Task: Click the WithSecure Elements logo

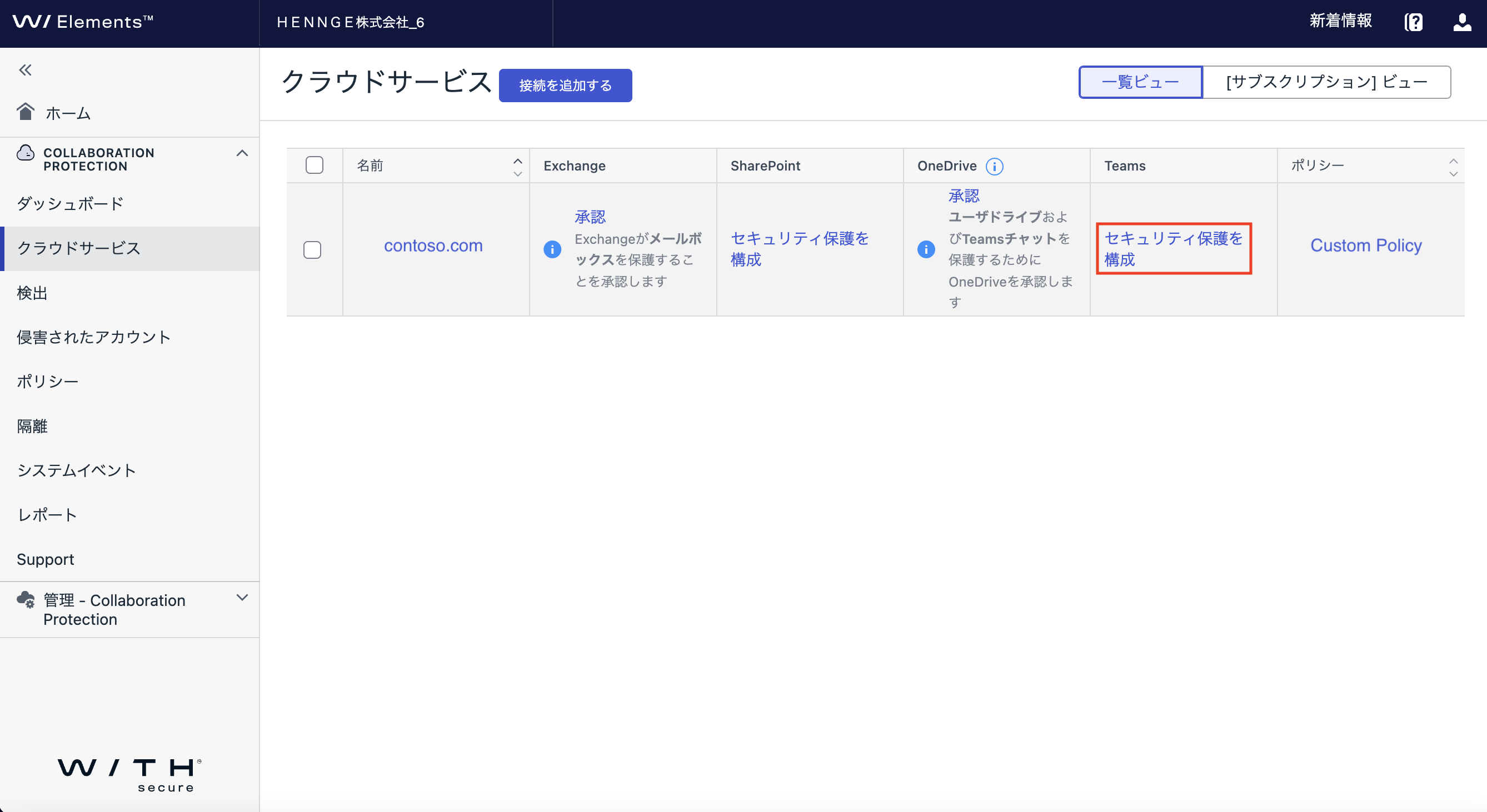Action: tap(83, 22)
